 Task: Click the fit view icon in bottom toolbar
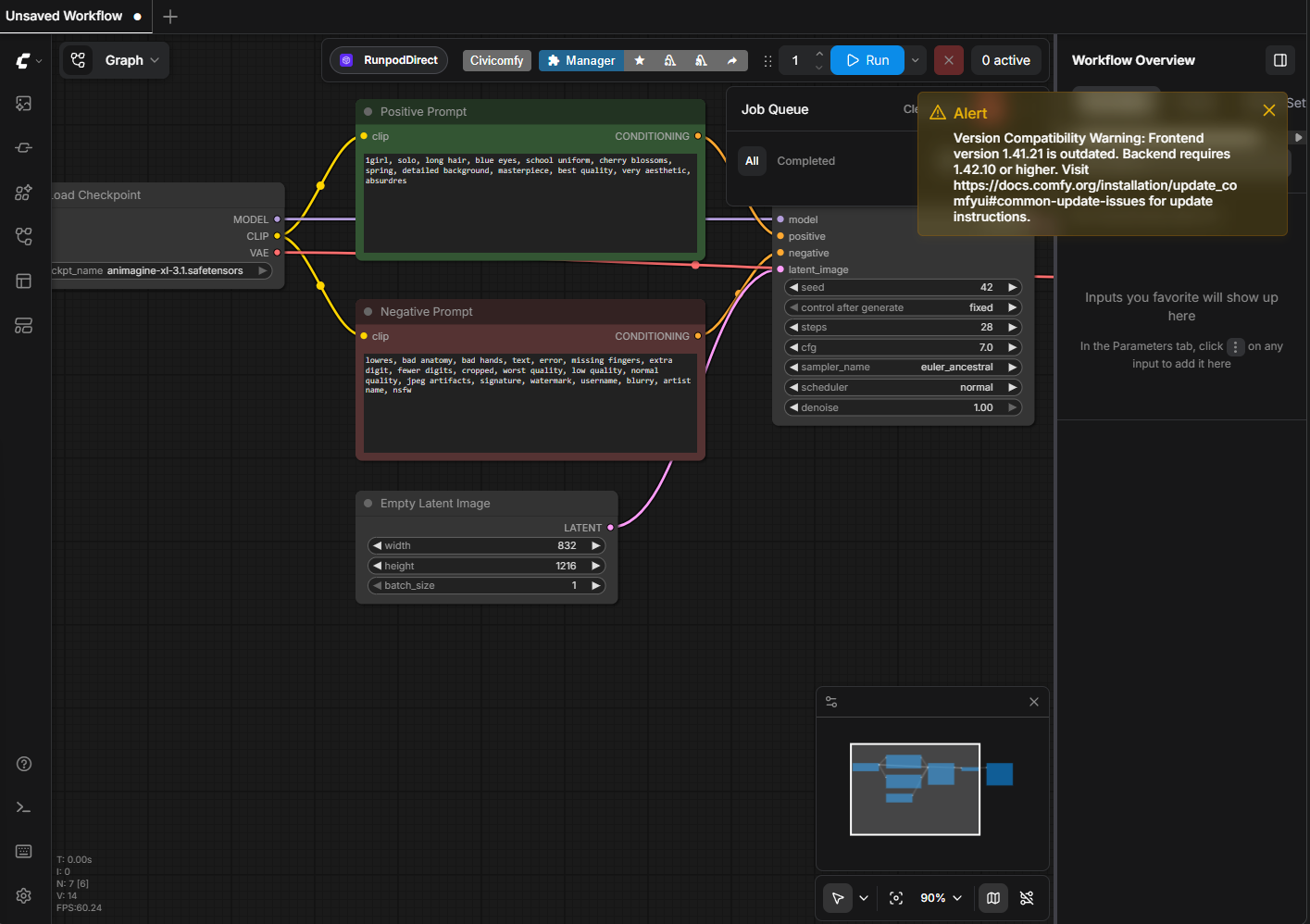coord(895,898)
